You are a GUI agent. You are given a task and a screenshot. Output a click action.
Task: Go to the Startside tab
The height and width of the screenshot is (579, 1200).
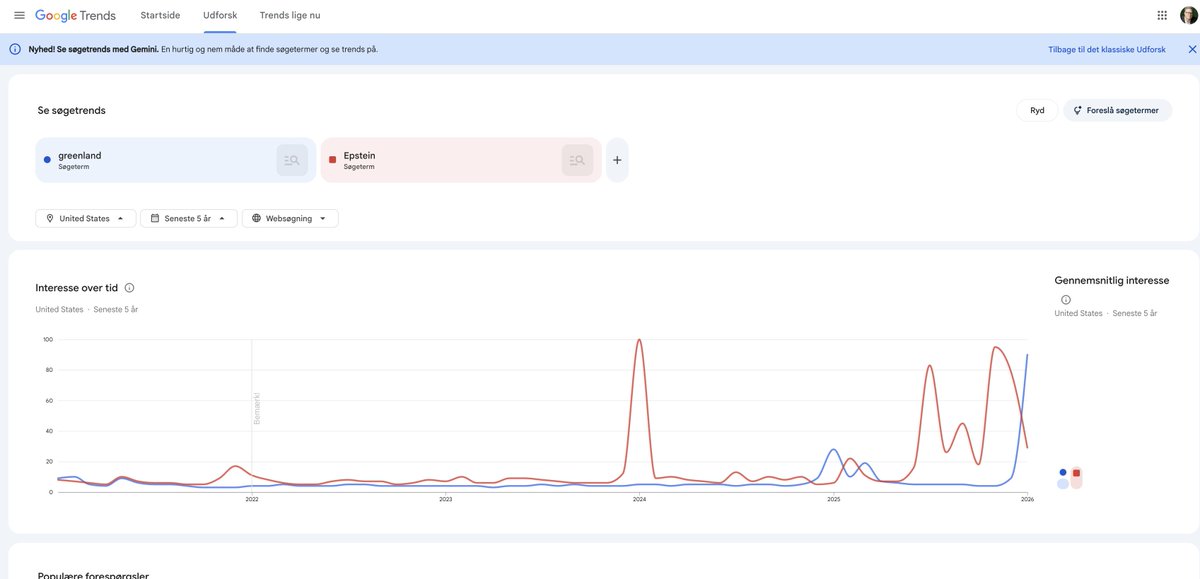[160, 15]
